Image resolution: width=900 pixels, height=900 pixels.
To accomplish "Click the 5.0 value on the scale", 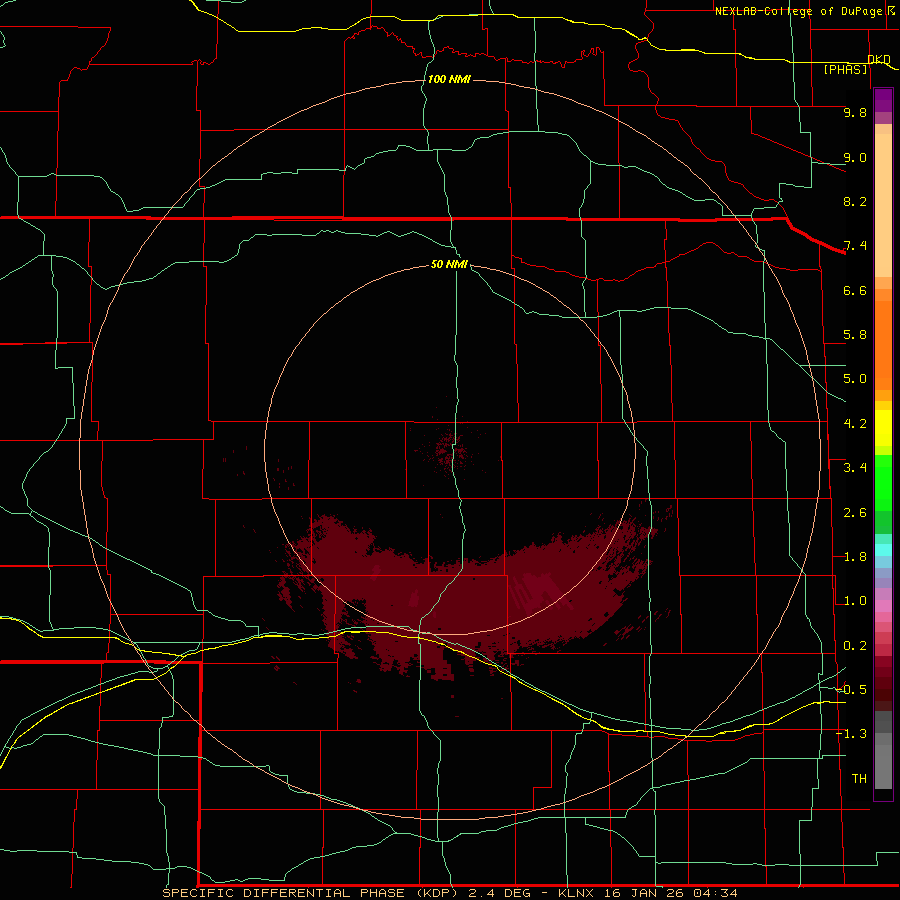I will click(855, 379).
